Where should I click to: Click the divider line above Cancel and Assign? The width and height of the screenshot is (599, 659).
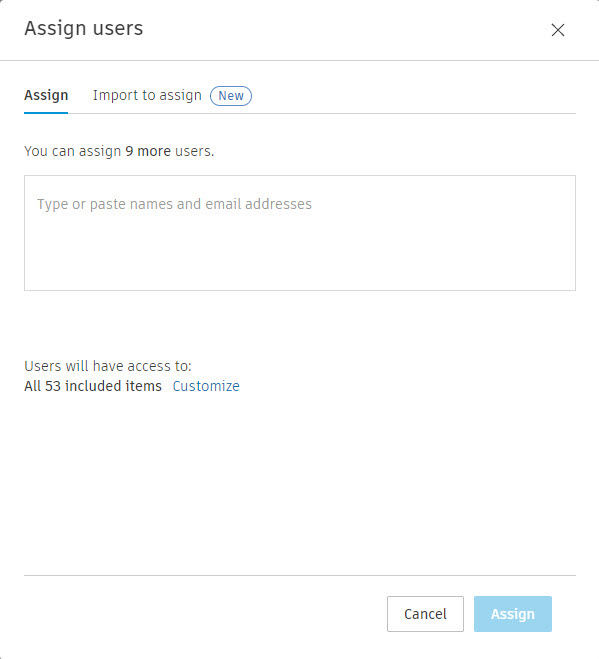[300, 575]
